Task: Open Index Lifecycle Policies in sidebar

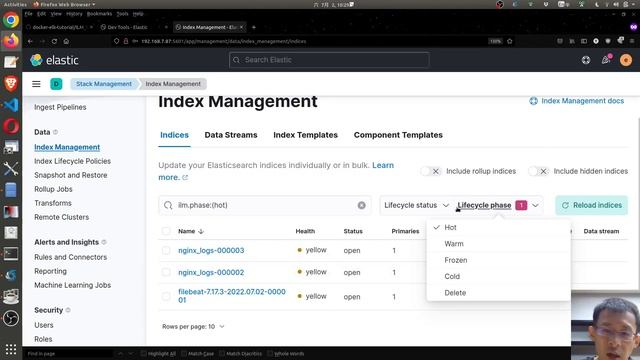Action: (x=73, y=161)
